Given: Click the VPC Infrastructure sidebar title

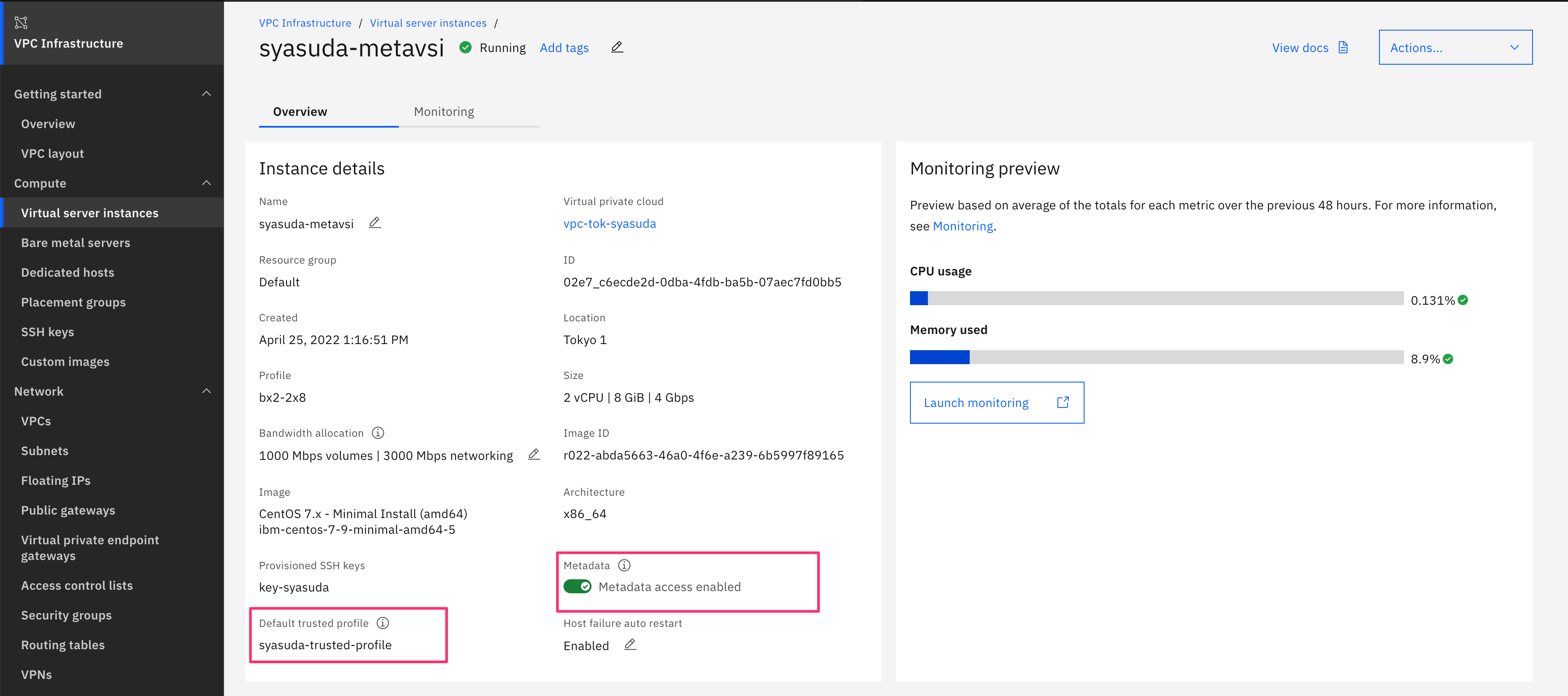Looking at the screenshot, I should click(68, 43).
